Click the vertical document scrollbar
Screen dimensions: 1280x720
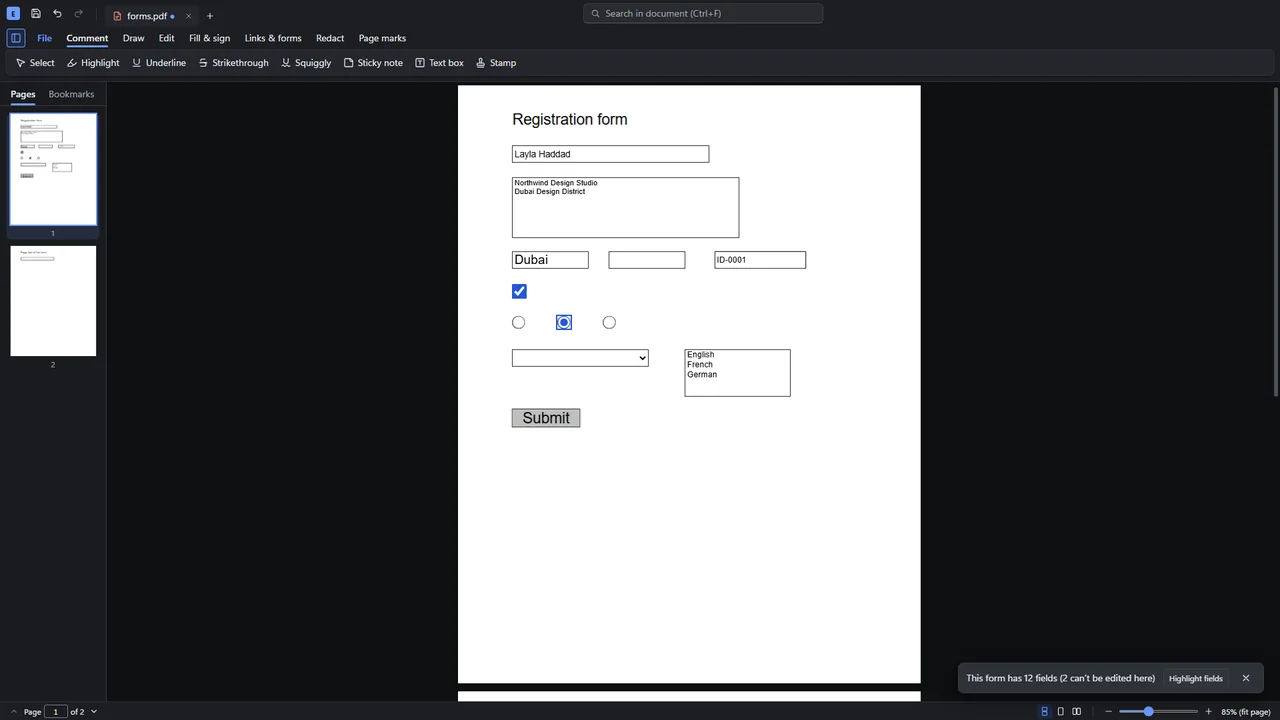[x=1275, y=242]
